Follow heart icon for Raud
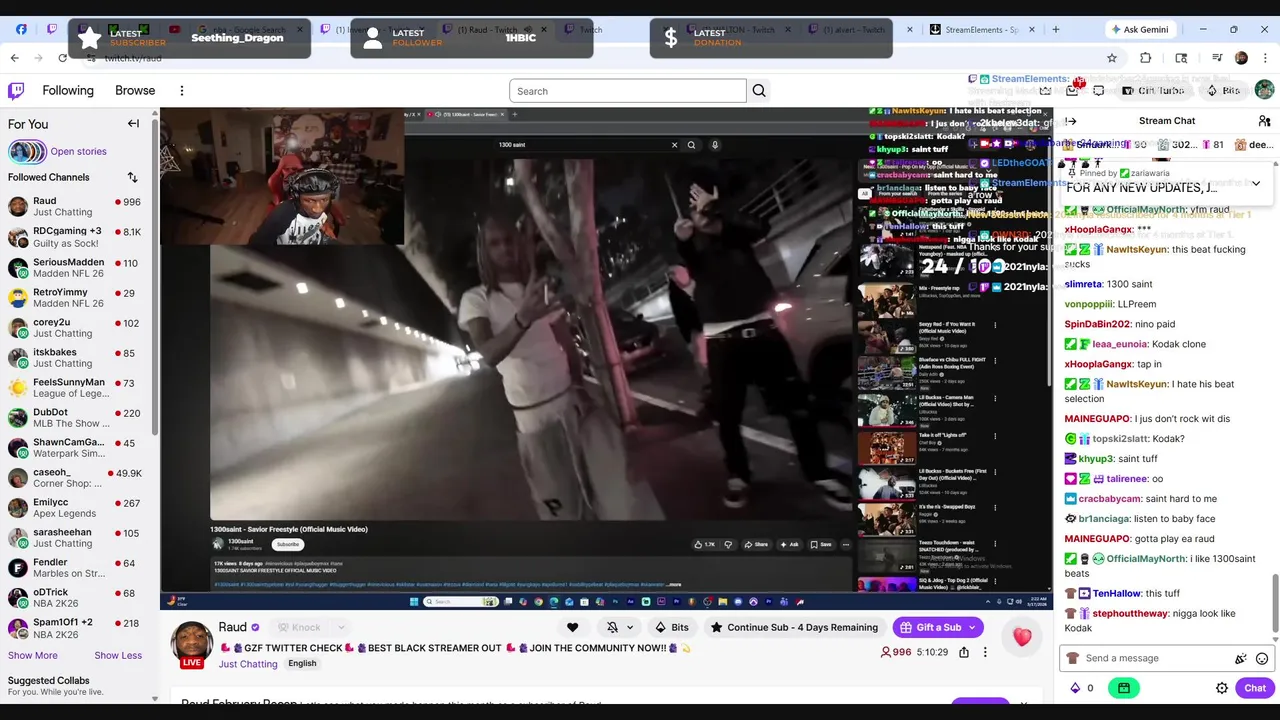Image resolution: width=1280 pixels, height=720 pixels. (572, 628)
